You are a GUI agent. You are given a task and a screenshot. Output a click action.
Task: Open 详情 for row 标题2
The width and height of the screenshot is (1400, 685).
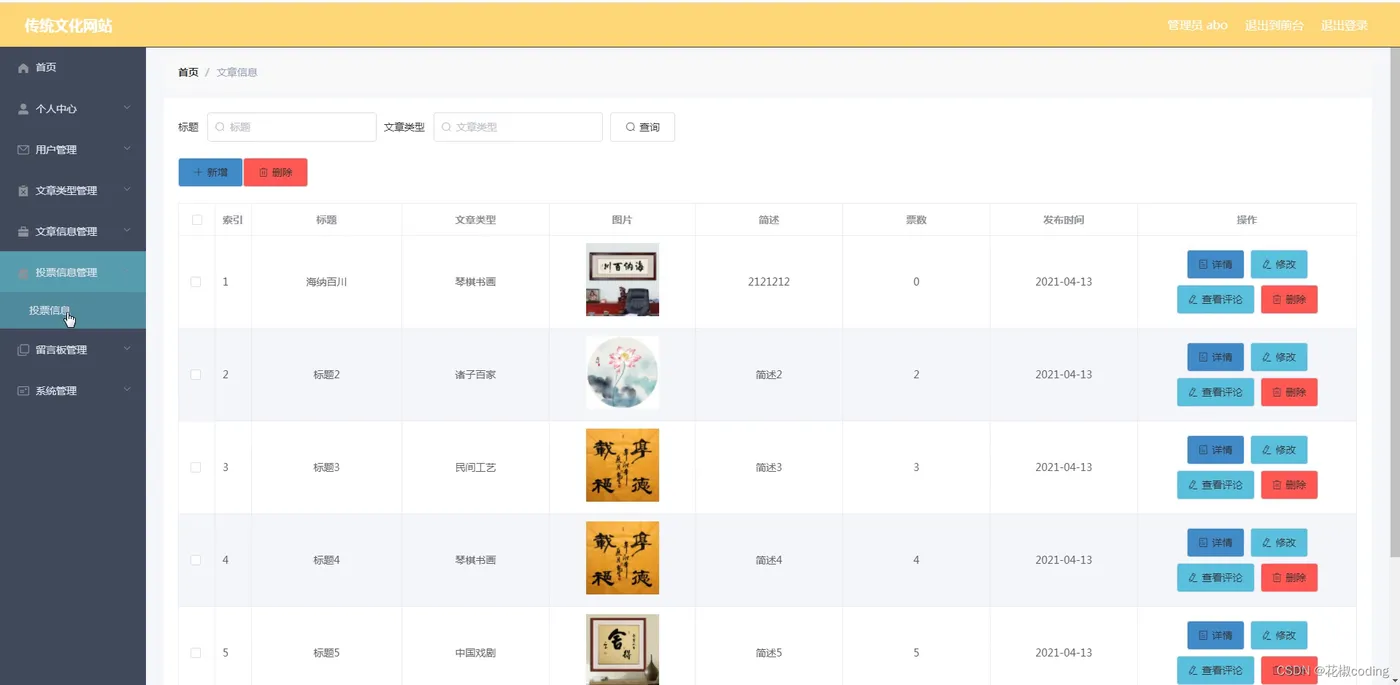[x=1215, y=357]
